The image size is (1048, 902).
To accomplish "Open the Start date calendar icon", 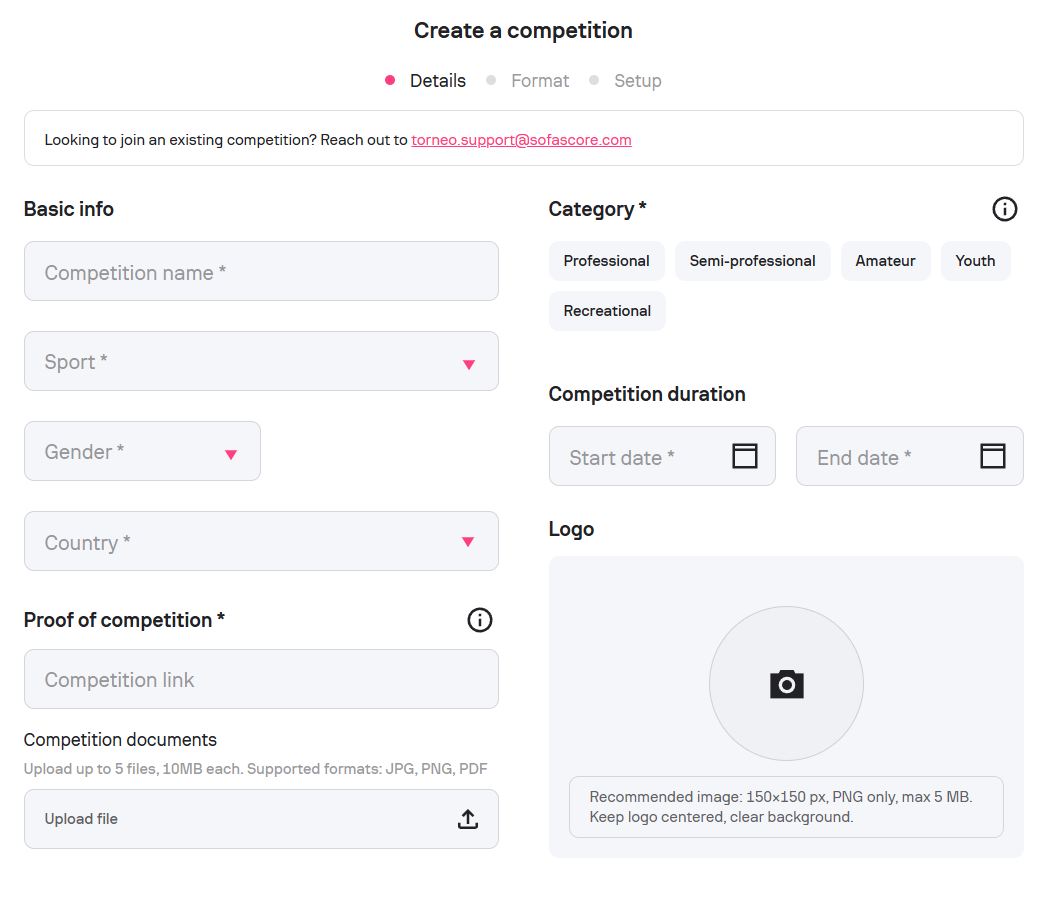I will 745,456.
